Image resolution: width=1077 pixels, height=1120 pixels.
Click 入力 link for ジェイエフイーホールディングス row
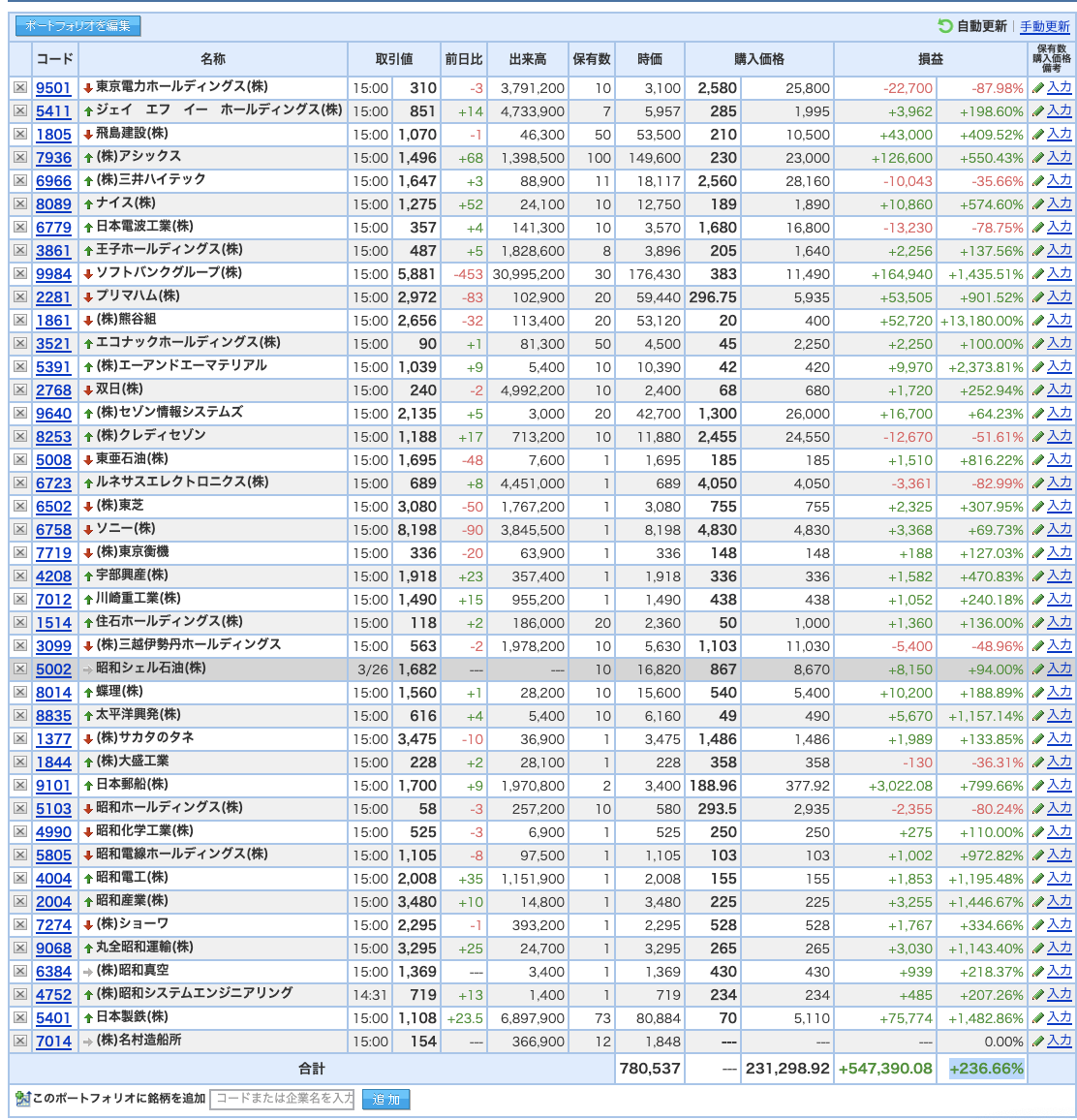point(1060,110)
